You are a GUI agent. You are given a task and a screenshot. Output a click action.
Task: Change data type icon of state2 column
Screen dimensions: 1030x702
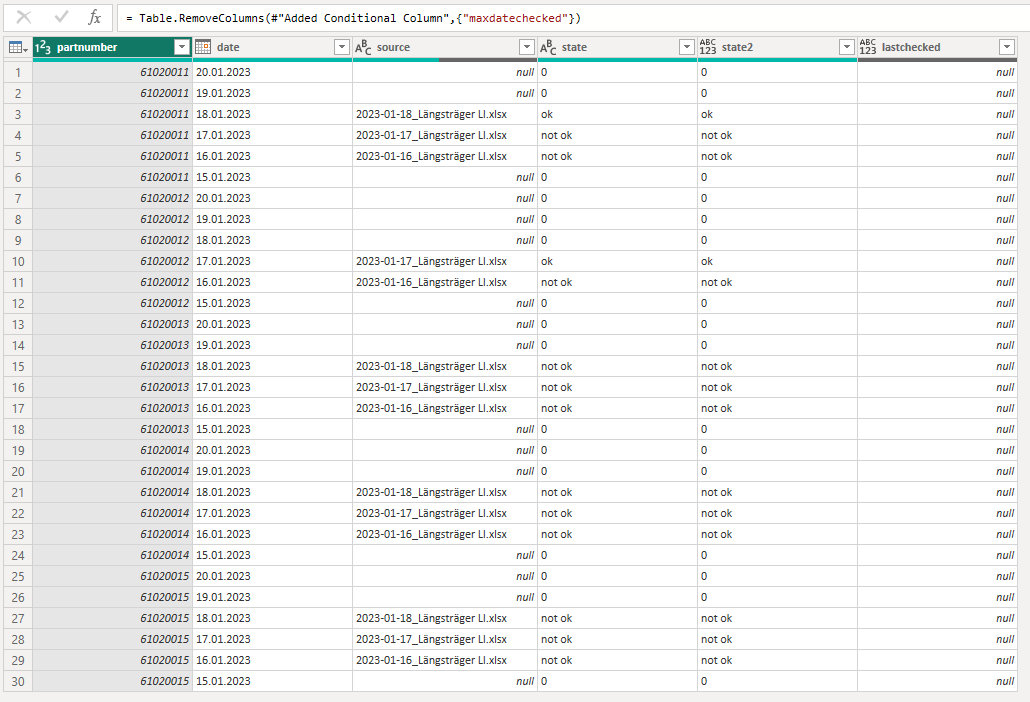707,47
